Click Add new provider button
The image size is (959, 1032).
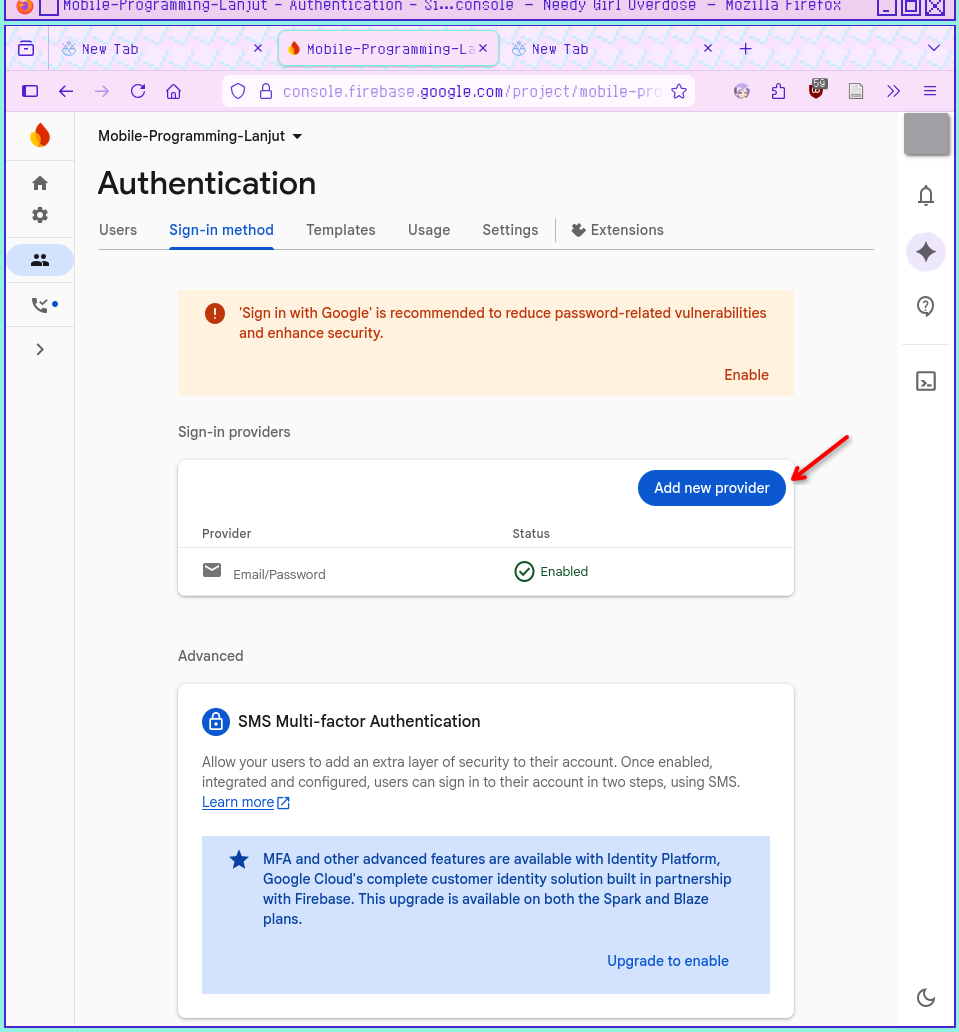pyautogui.click(x=711, y=488)
